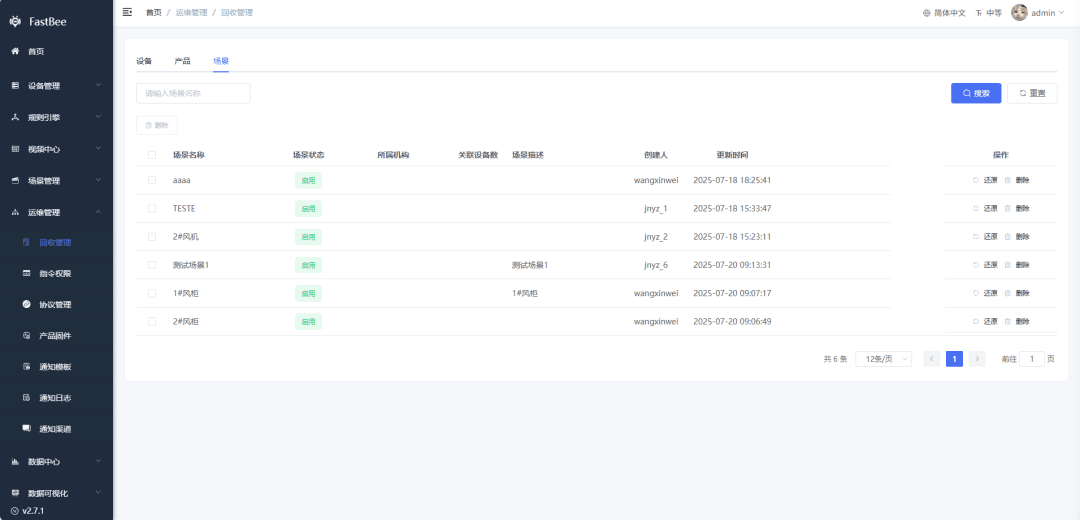Select the 场景 tab
Image resolution: width=1080 pixels, height=520 pixels.
click(221, 61)
